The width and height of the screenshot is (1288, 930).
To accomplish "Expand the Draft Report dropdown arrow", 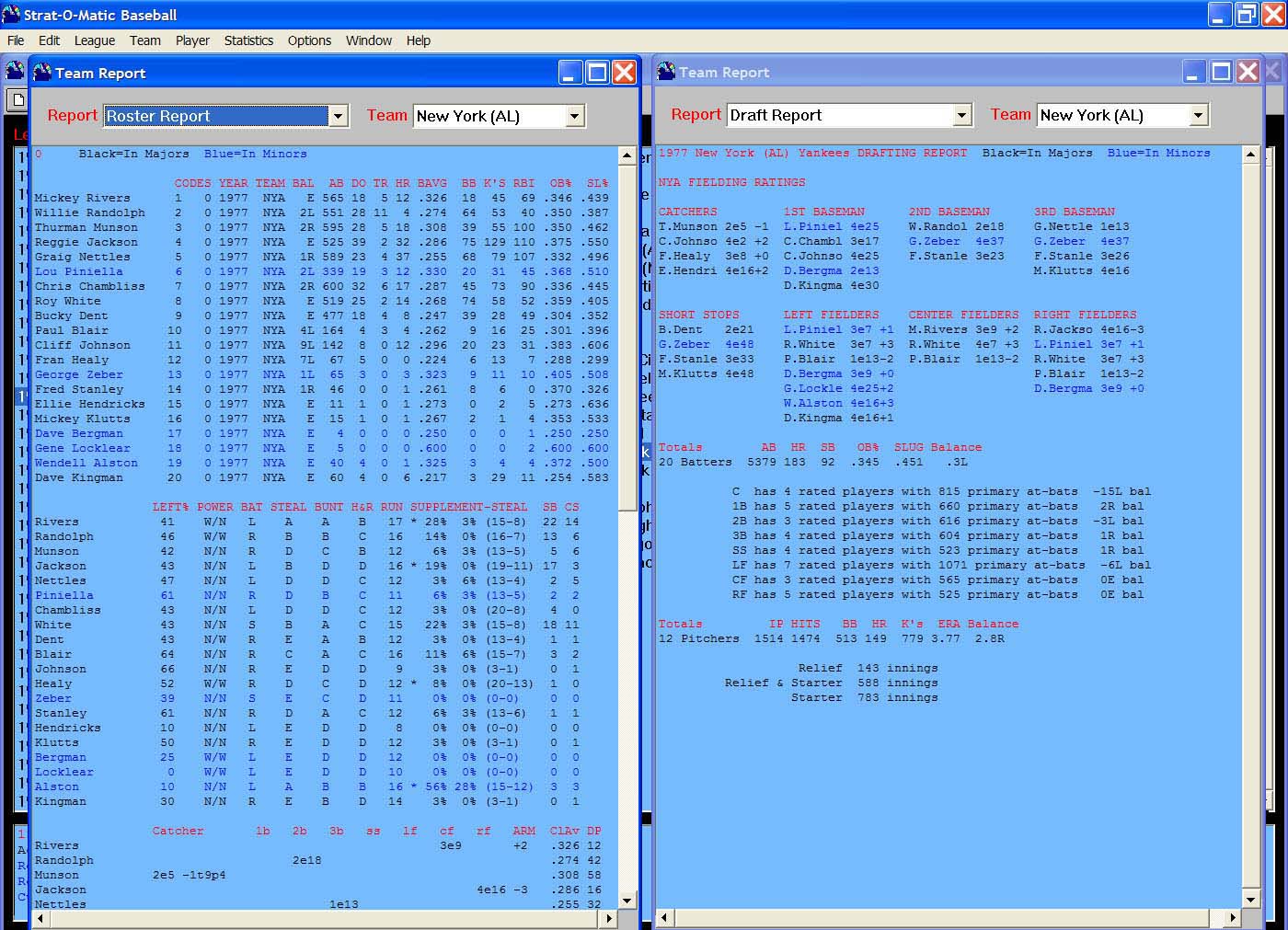I will pyautogui.click(x=961, y=115).
